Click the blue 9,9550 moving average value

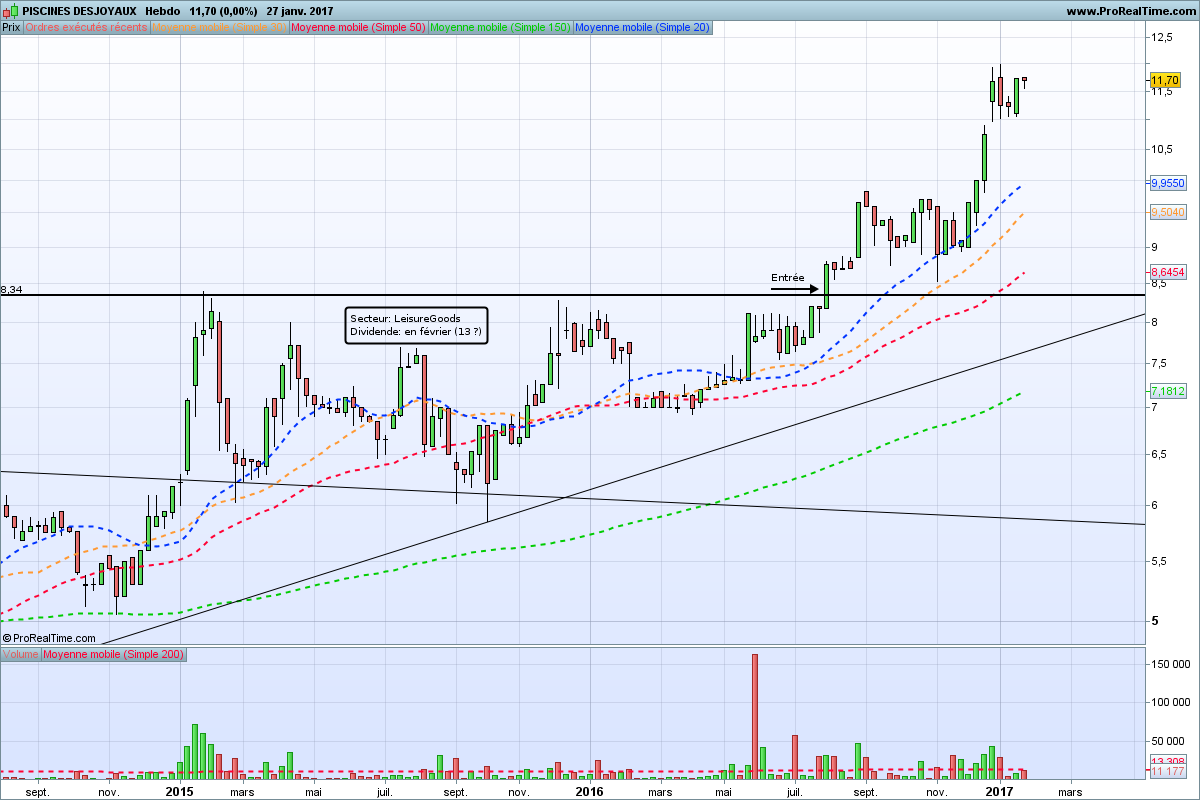click(1168, 184)
